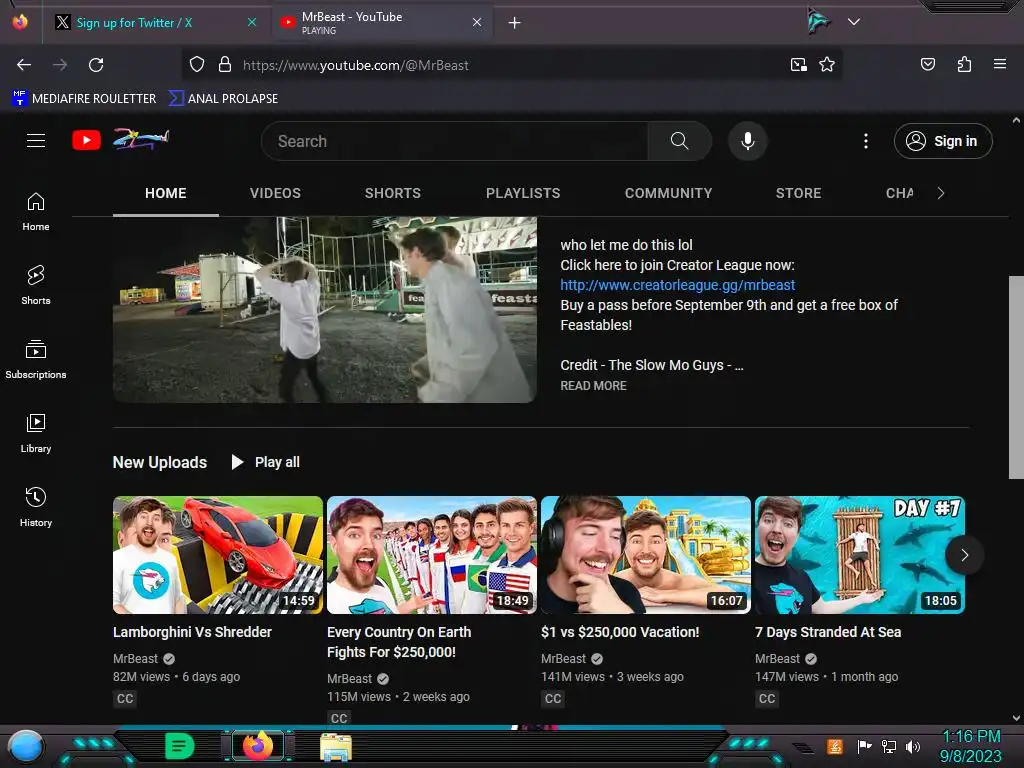Open picture-in-picture icon in address bar
Viewport: 1024px width, 768px height.
798,65
